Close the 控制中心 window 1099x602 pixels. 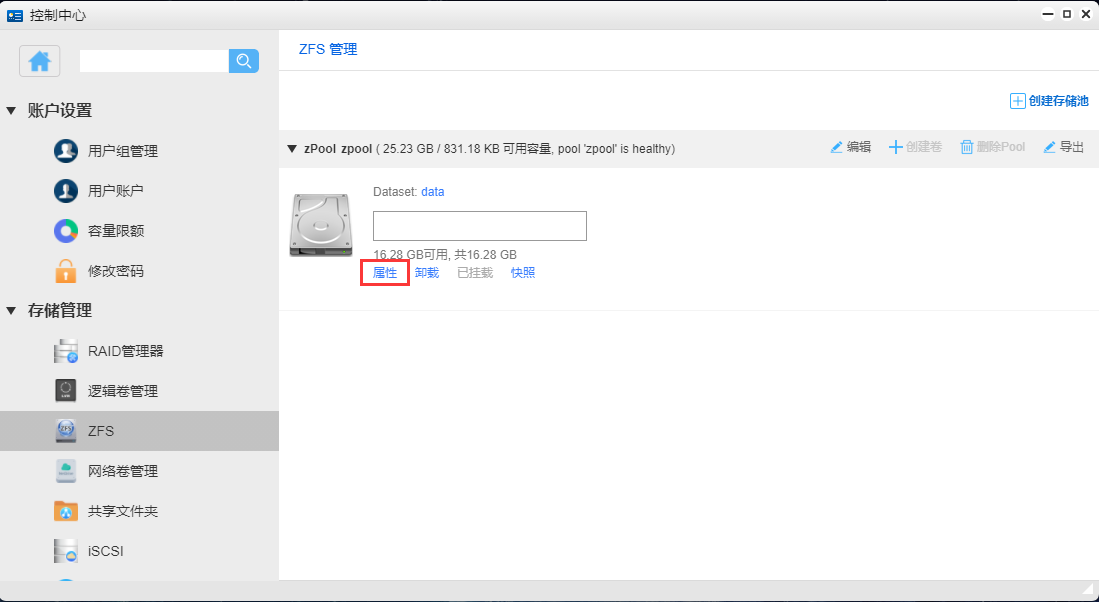pos(1086,14)
